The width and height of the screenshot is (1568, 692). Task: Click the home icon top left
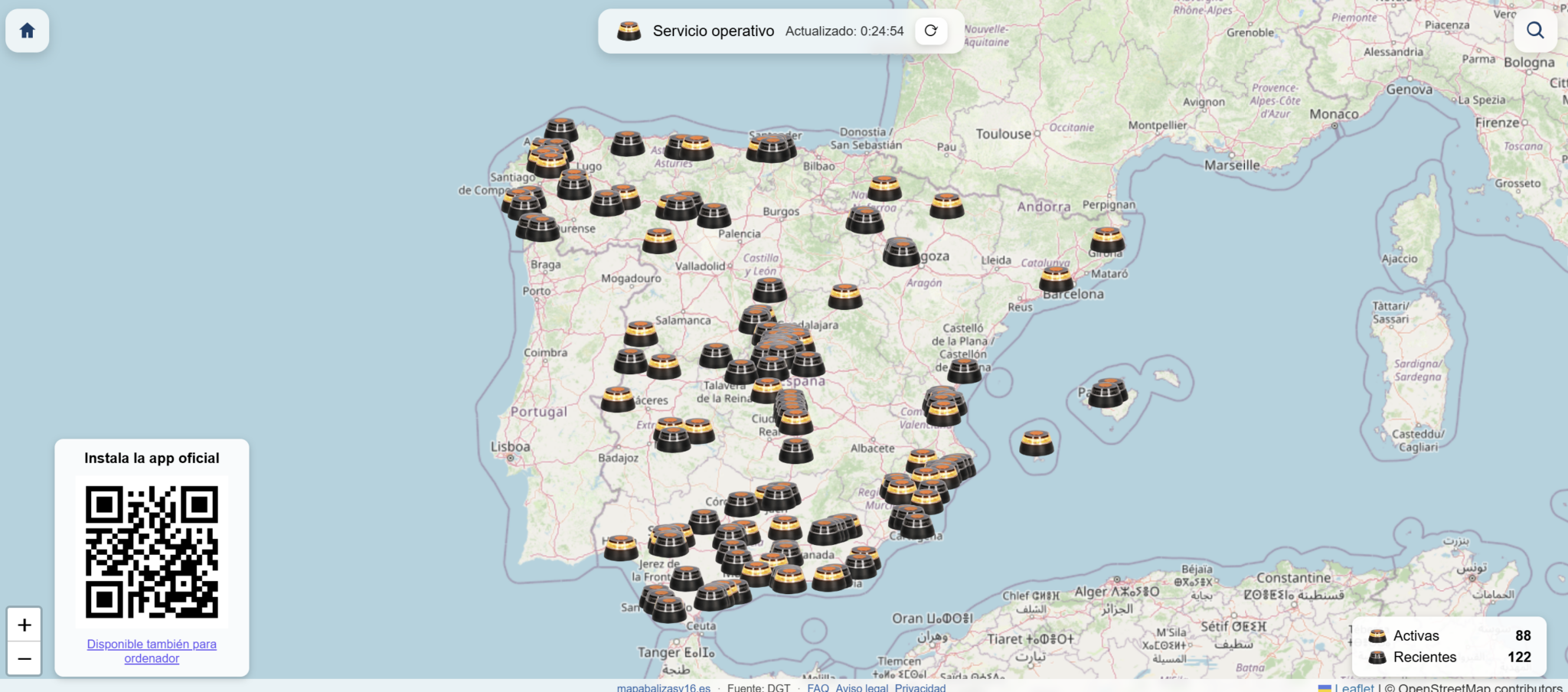coord(28,31)
